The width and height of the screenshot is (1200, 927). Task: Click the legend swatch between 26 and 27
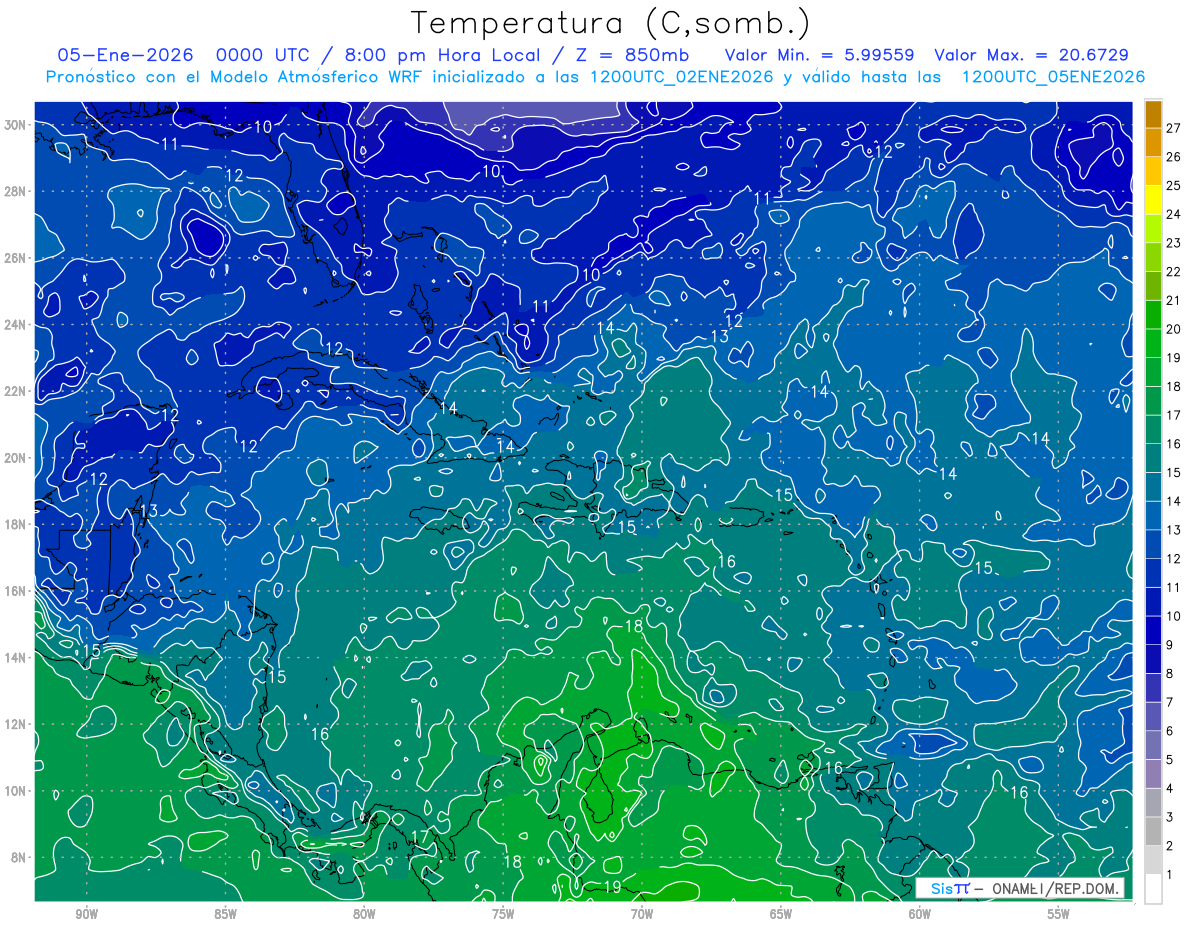pyautogui.click(x=1153, y=143)
